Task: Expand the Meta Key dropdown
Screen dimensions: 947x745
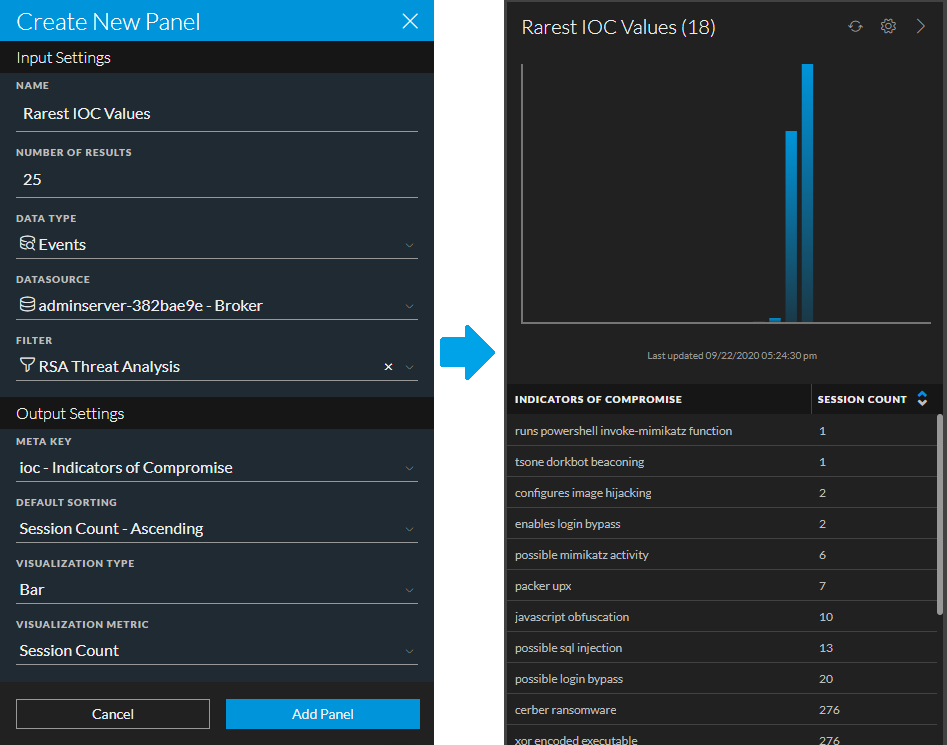Action: [x=409, y=468]
